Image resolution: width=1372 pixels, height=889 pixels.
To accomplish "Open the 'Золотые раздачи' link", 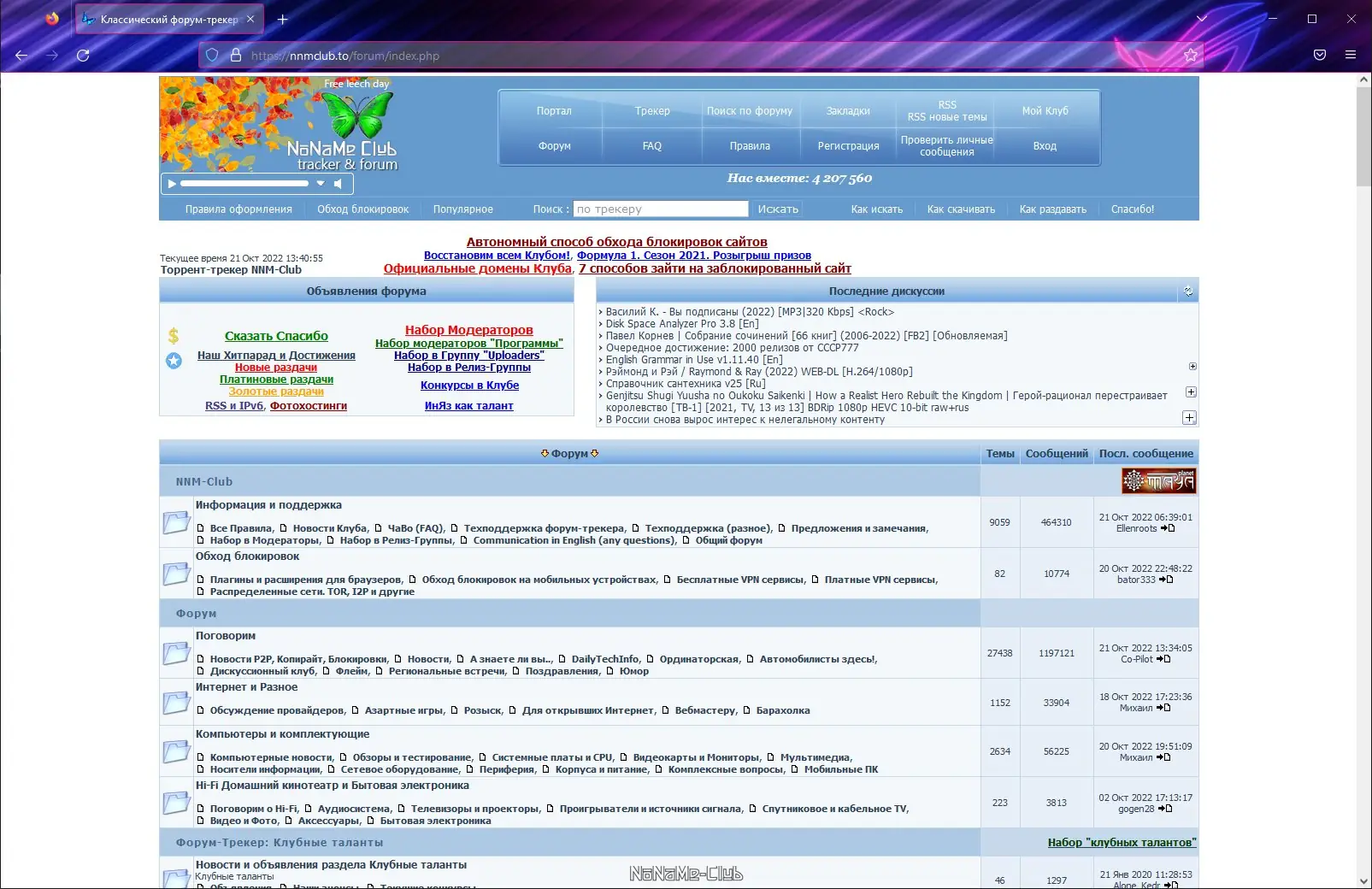I will point(276,392).
